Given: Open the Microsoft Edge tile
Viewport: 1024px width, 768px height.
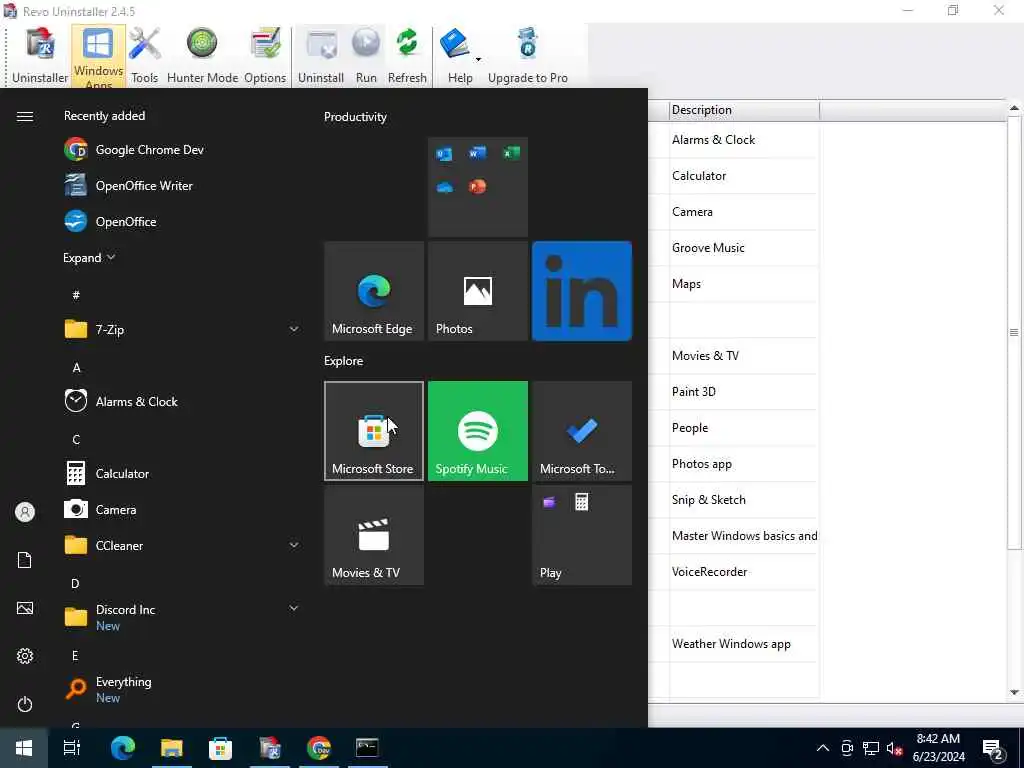Looking at the screenshot, I should coord(374,291).
